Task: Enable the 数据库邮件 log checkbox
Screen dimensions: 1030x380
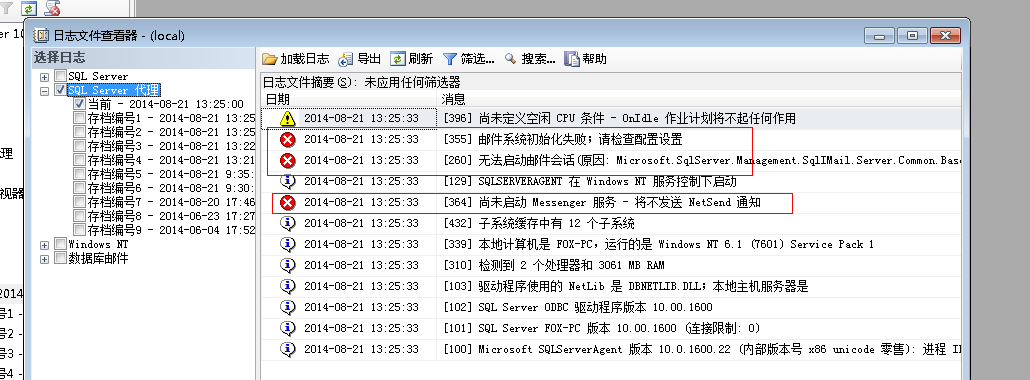Action: click(60, 258)
